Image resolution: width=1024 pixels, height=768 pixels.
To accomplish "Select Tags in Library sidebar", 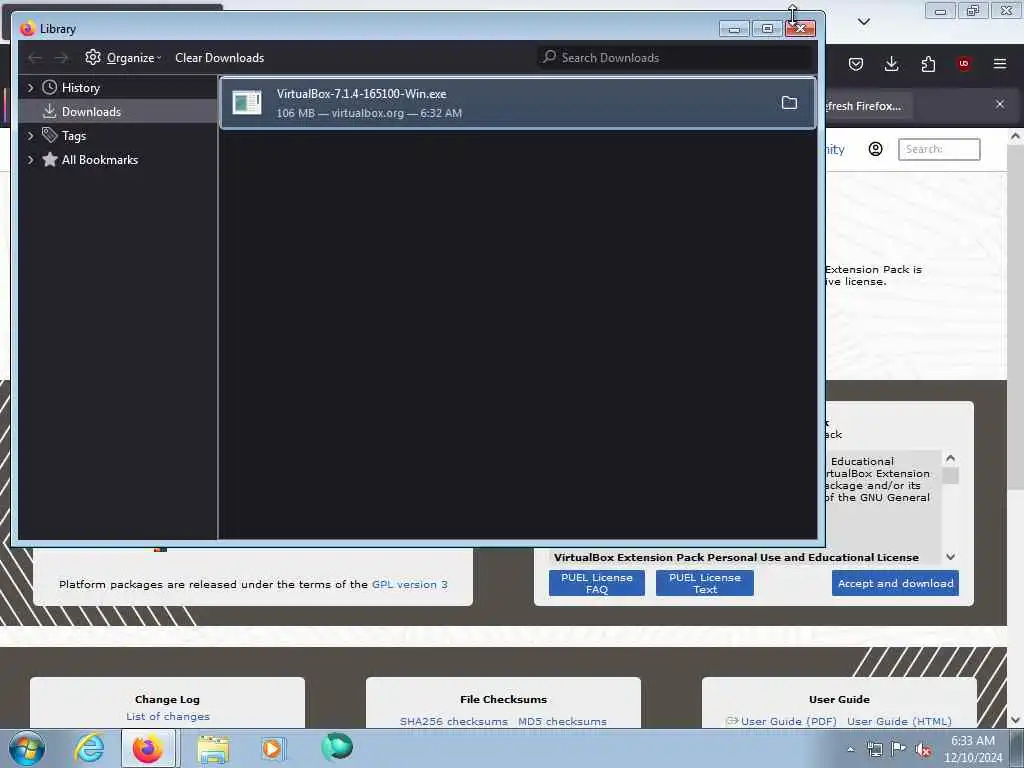I will click(x=74, y=136).
